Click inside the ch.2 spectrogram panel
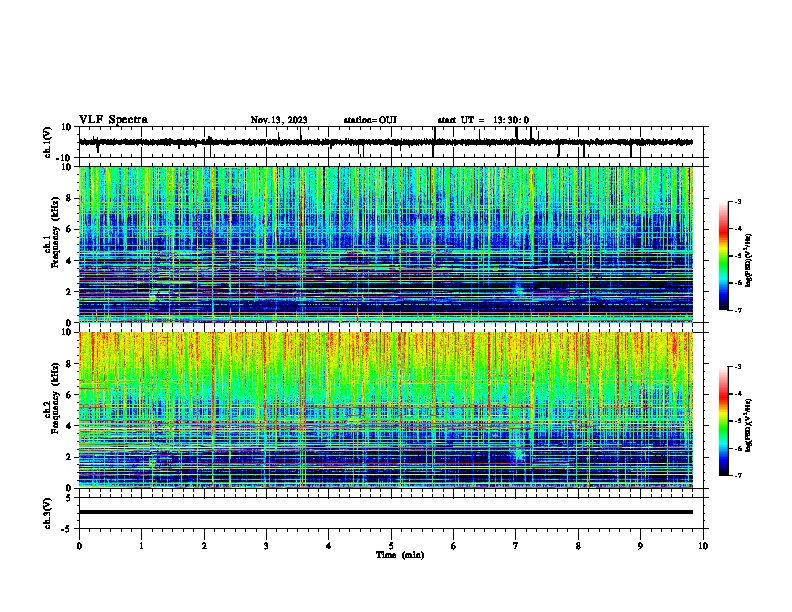The width and height of the screenshot is (792, 612). click(386, 410)
